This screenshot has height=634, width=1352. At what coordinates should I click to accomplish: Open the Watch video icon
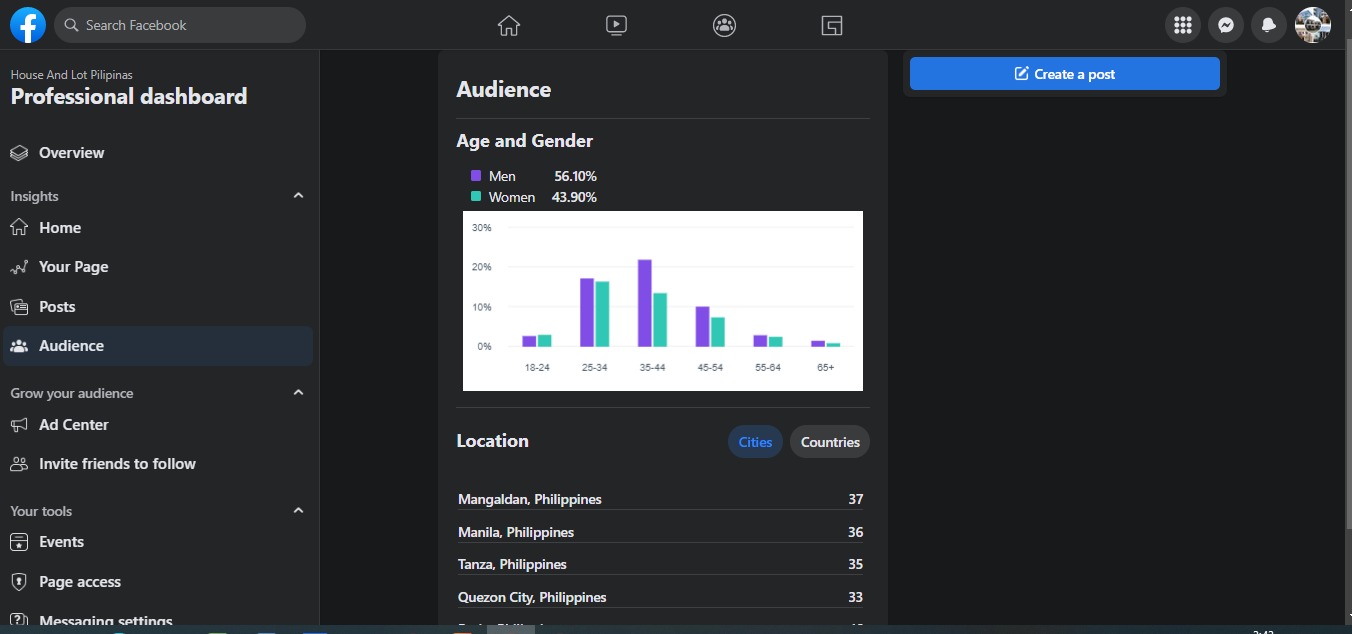point(617,25)
